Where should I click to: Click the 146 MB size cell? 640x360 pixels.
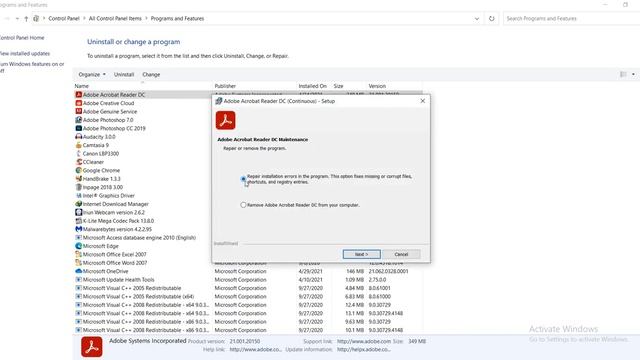[355, 271]
